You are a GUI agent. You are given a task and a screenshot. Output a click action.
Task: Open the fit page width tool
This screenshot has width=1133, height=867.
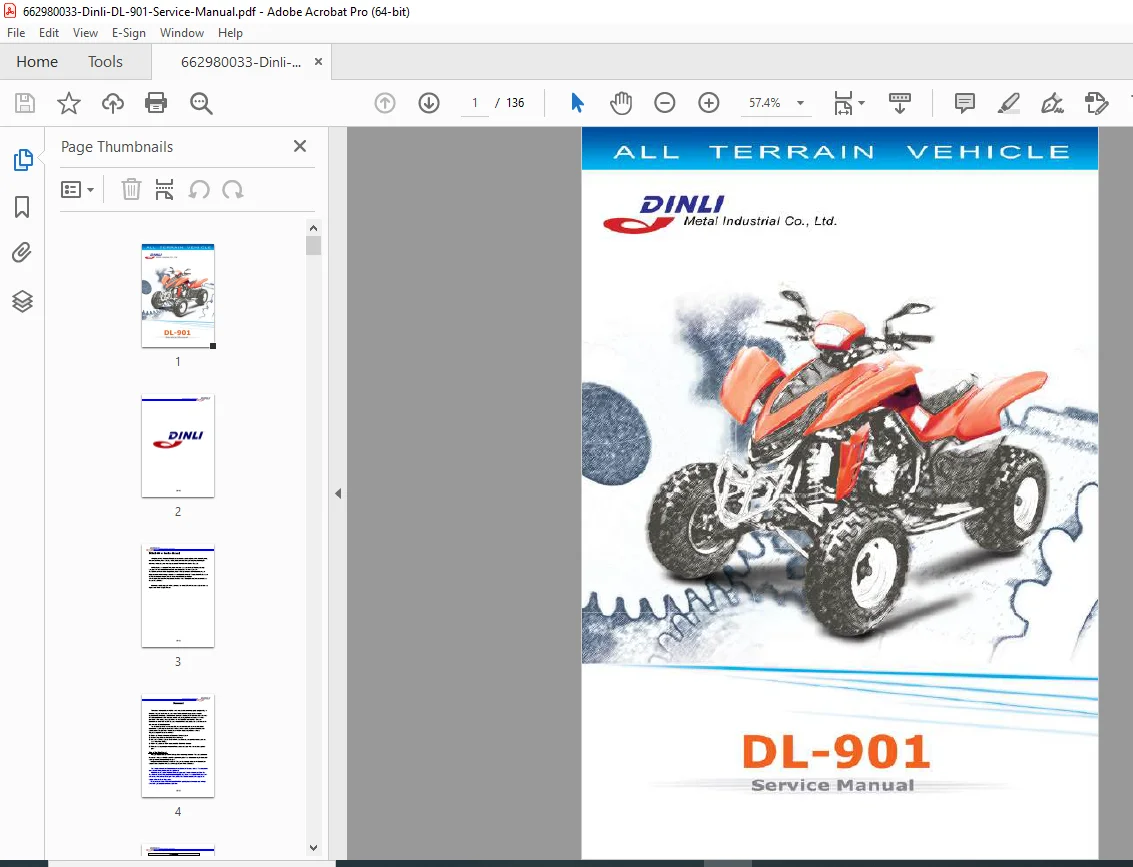point(843,103)
